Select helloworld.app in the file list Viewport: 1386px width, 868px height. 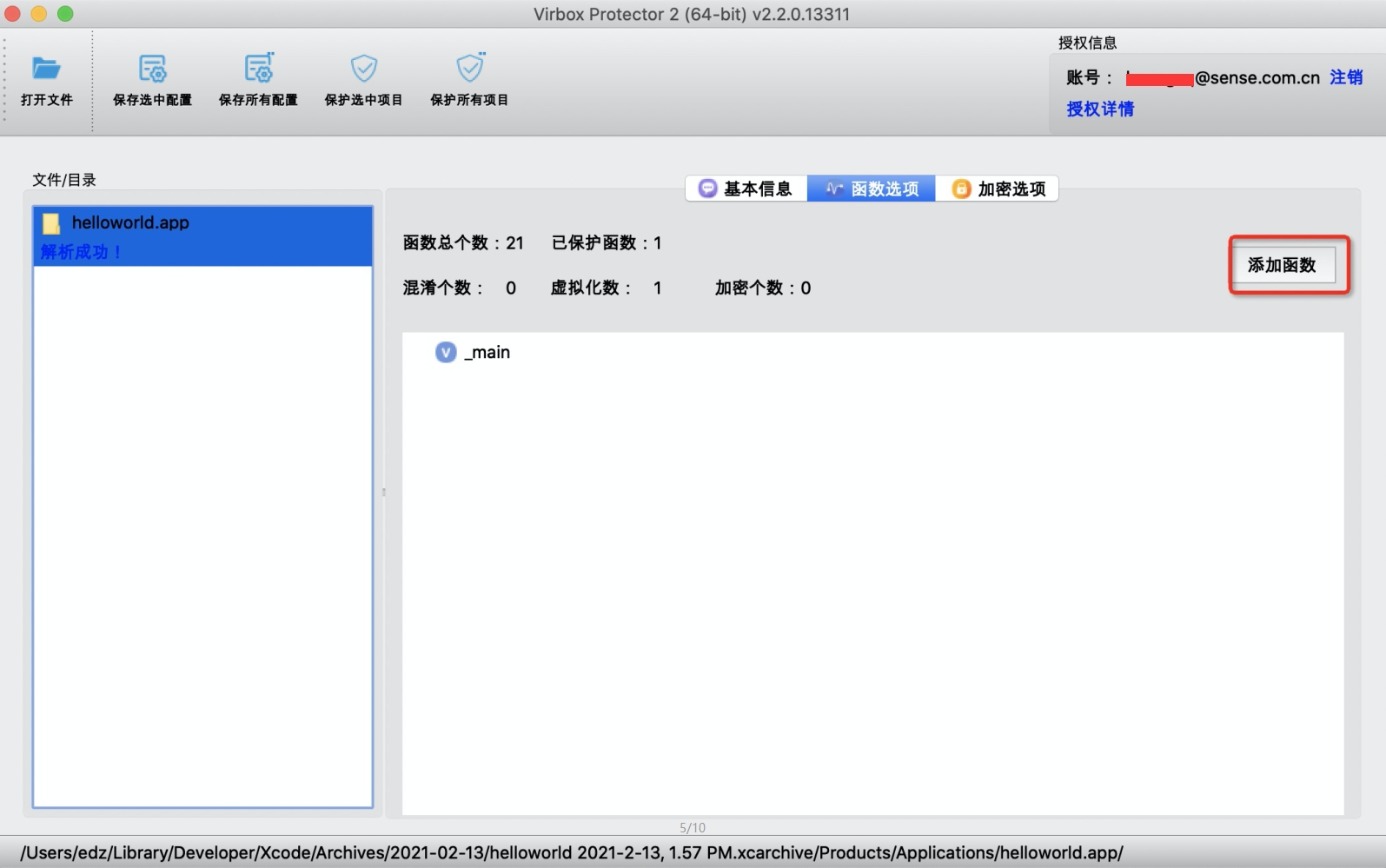pyautogui.click(x=202, y=236)
